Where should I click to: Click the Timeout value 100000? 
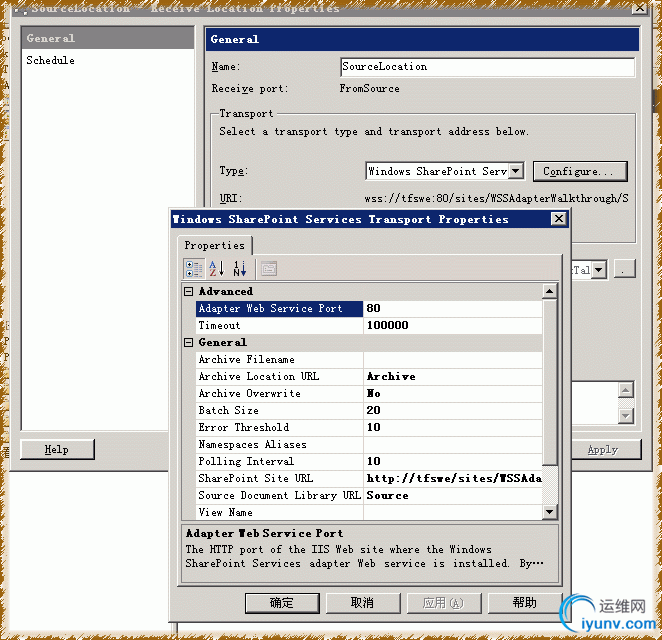pos(388,325)
